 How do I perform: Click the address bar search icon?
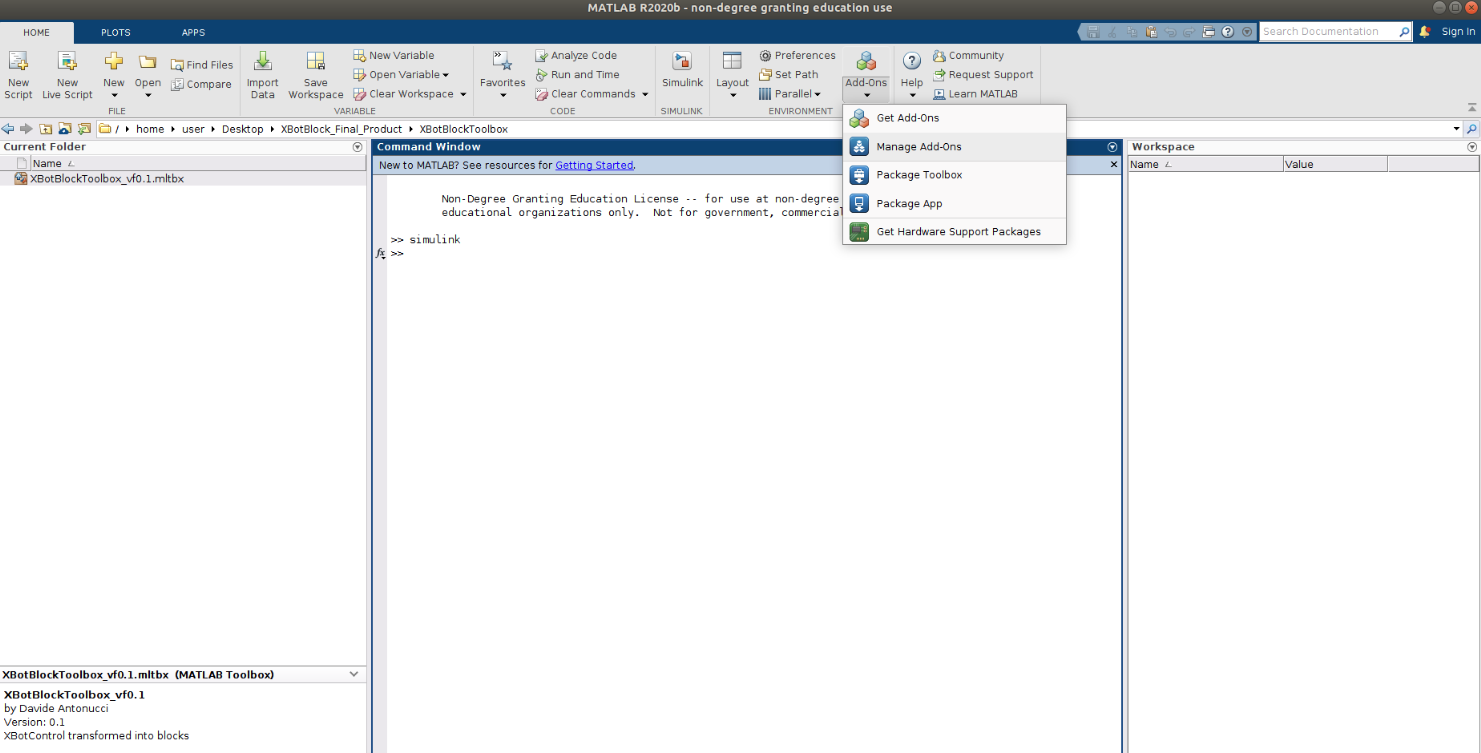[x=1471, y=129]
